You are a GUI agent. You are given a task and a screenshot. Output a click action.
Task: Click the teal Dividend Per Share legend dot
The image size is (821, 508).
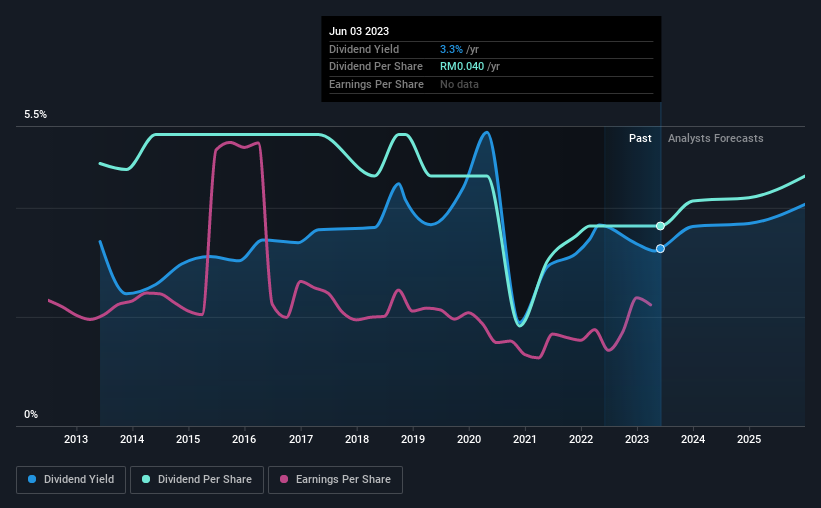point(146,479)
